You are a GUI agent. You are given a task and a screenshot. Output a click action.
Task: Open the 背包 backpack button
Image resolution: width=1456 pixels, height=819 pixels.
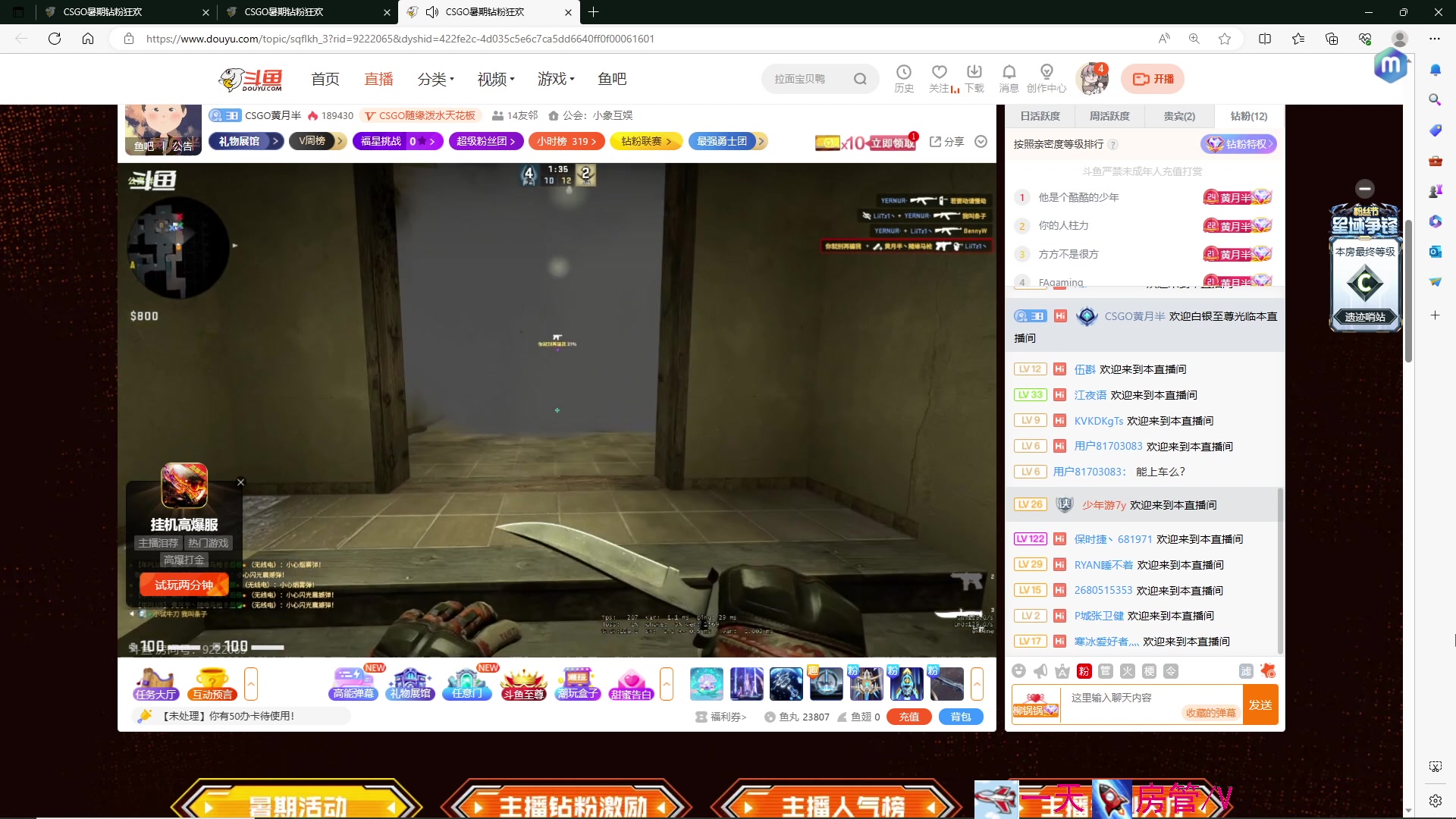point(961,717)
